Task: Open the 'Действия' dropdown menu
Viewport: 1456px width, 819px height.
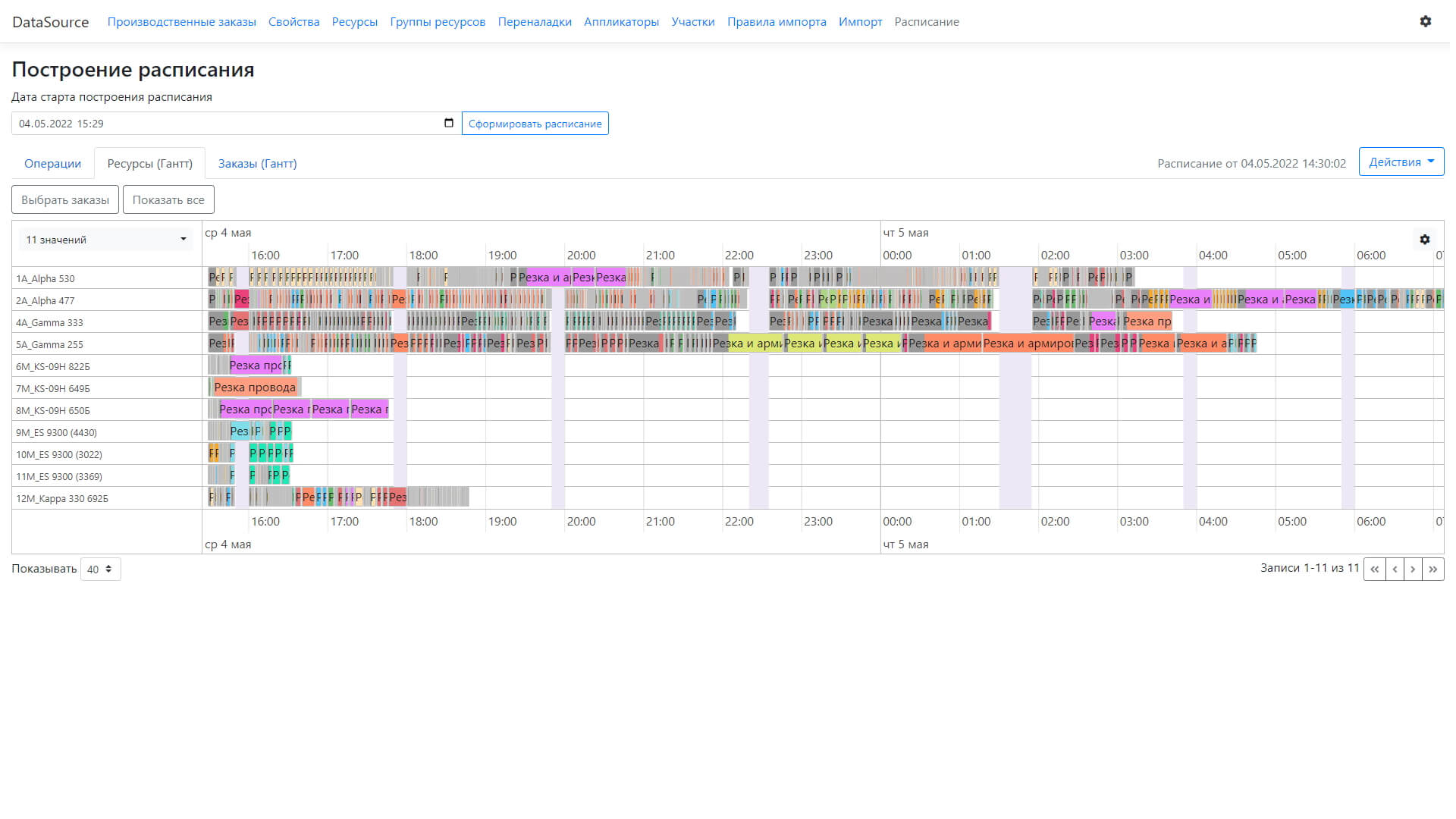Action: [x=1401, y=162]
